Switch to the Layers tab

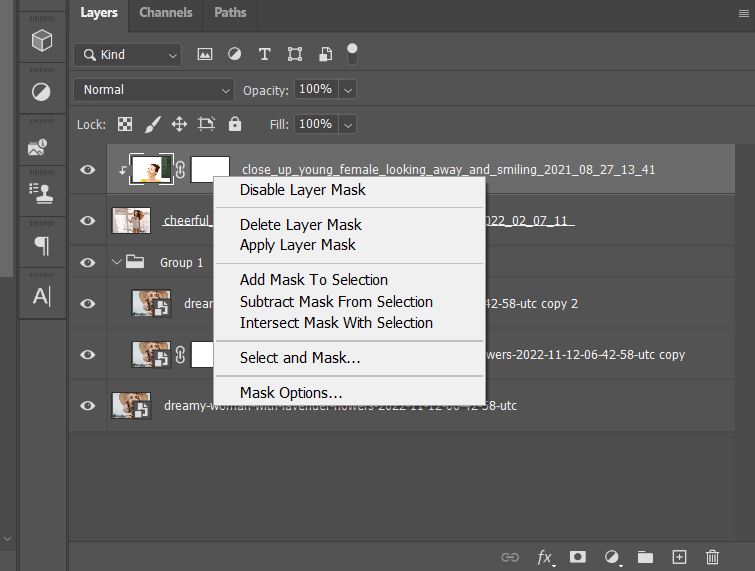coord(99,13)
